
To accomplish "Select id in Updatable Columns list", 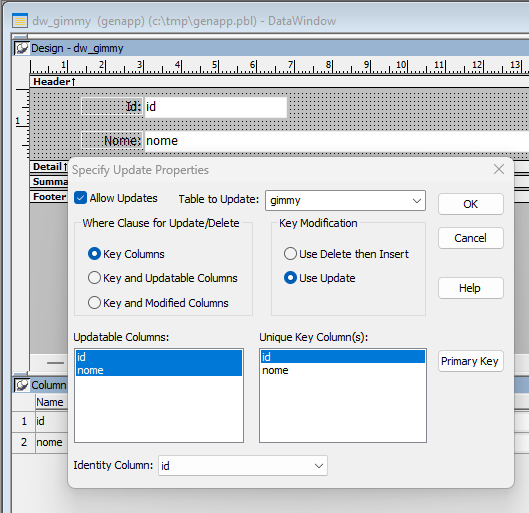I will (159, 357).
